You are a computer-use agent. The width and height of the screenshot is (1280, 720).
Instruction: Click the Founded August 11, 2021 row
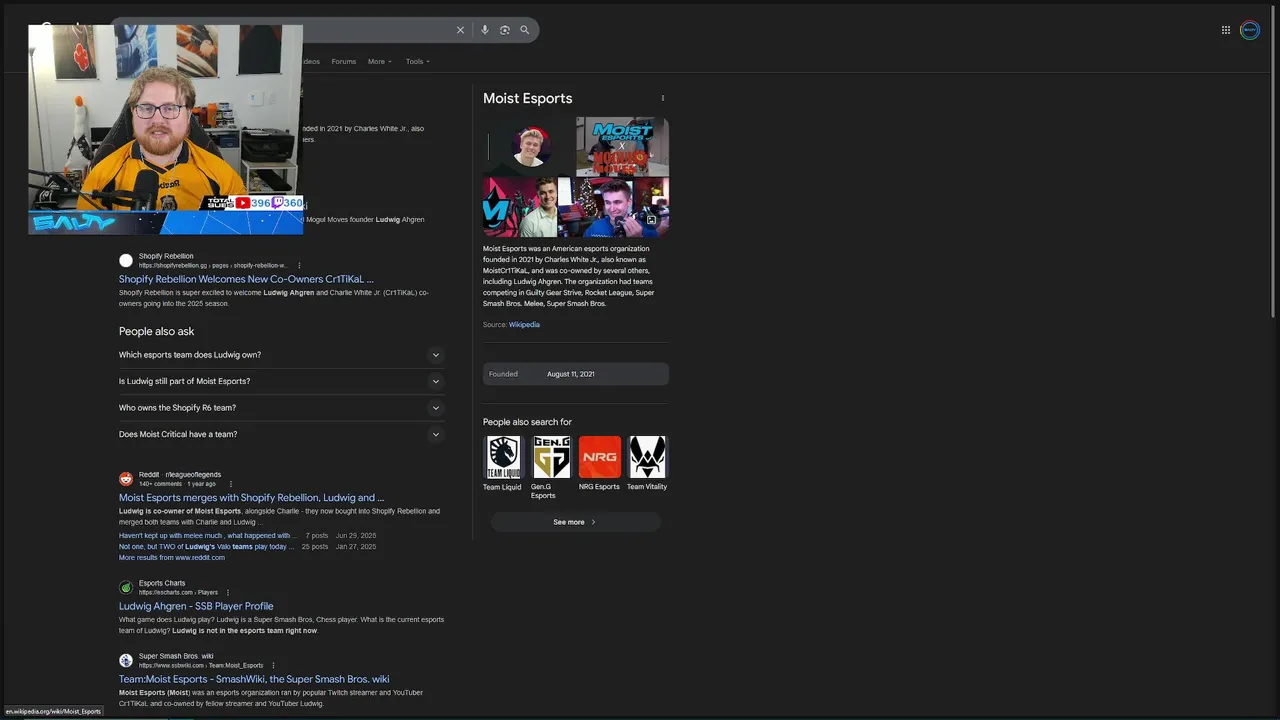[576, 374]
